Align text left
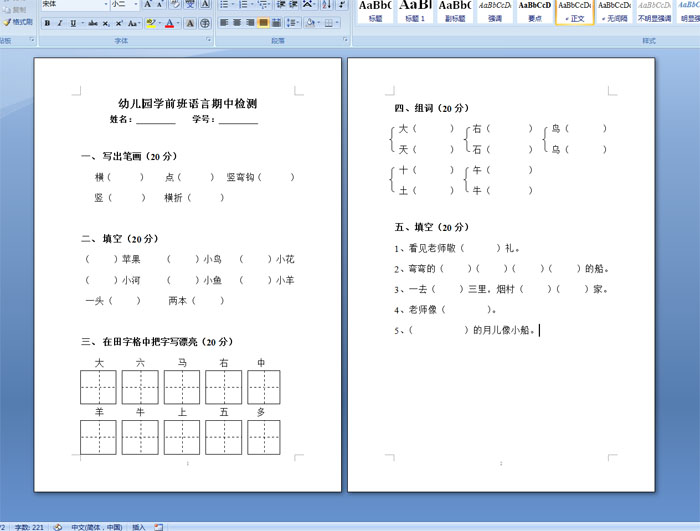 tap(224, 22)
